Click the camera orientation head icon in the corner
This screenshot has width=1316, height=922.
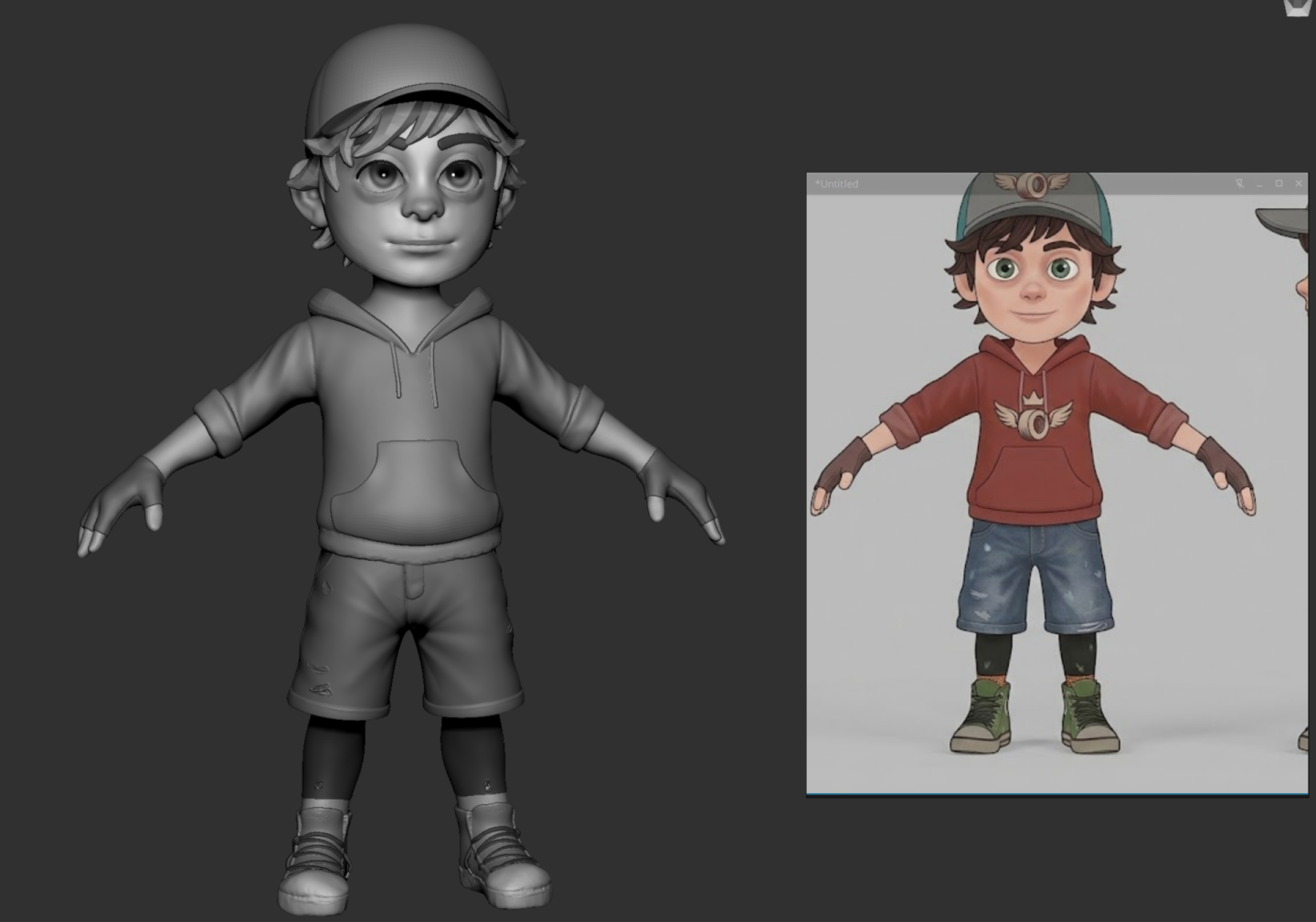point(1298,8)
